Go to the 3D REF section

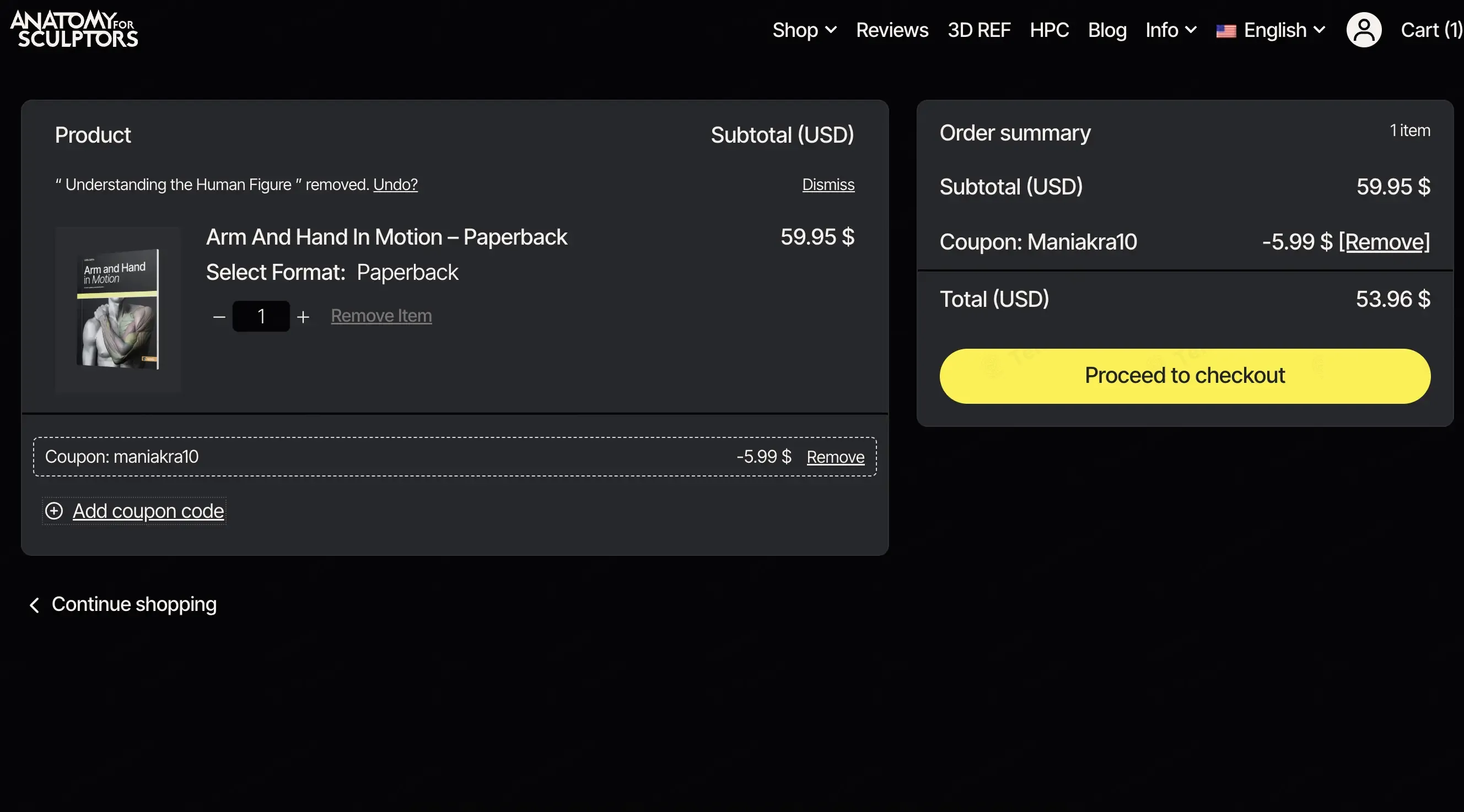pos(978,30)
